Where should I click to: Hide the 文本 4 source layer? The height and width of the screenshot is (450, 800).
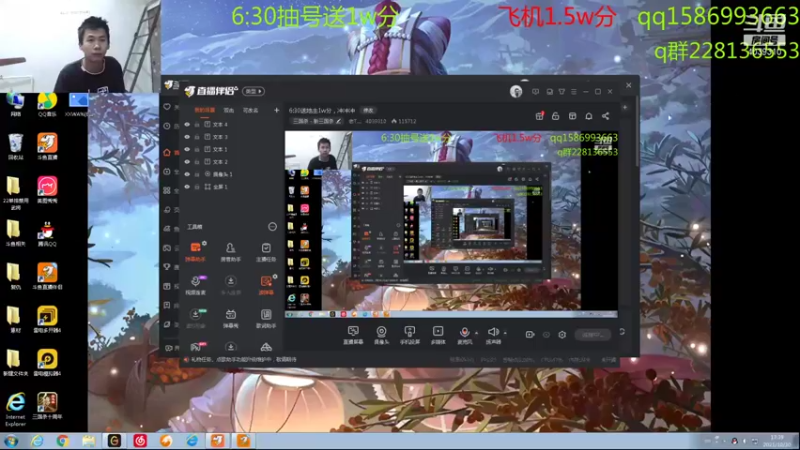pos(187,124)
